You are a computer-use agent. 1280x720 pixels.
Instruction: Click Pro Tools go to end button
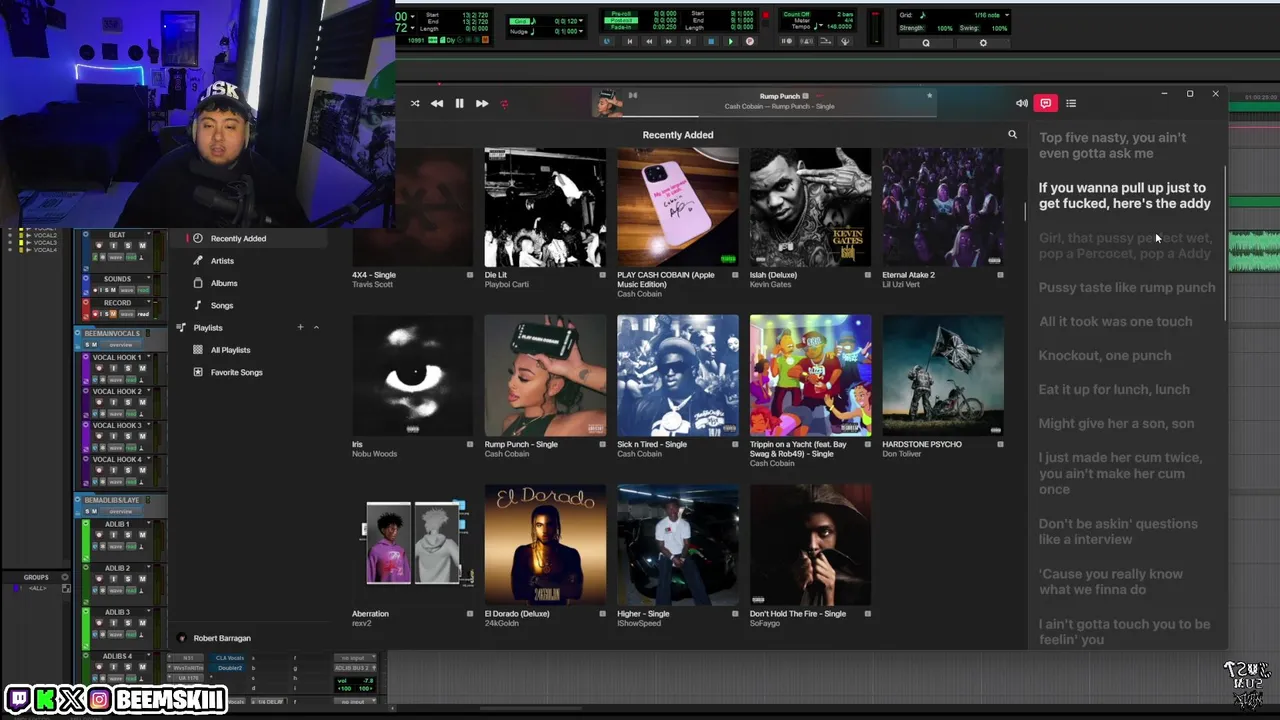pyautogui.click(x=688, y=41)
